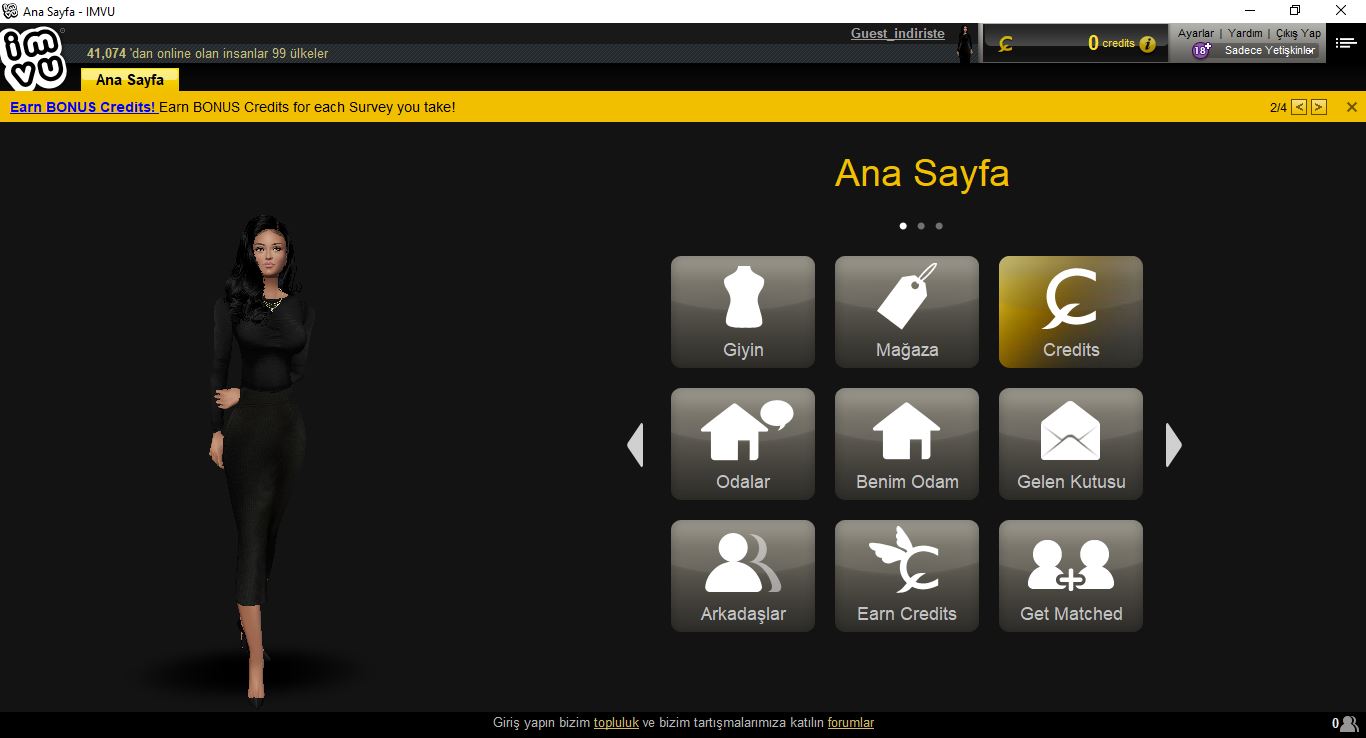Open the Gelen Kutusu inbox tile
The width and height of the screenshot is (1366, 738).
coord(1071,444)
